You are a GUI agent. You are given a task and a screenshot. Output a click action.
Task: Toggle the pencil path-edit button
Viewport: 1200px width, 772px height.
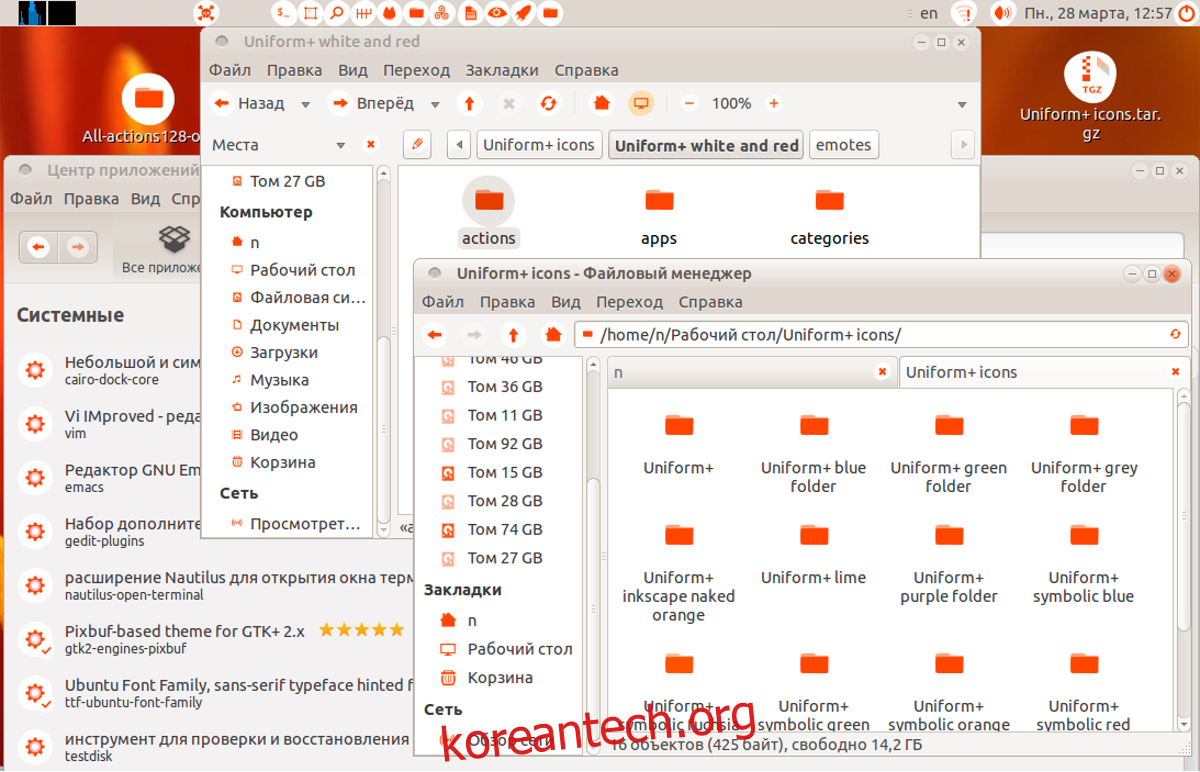point(417,145)
